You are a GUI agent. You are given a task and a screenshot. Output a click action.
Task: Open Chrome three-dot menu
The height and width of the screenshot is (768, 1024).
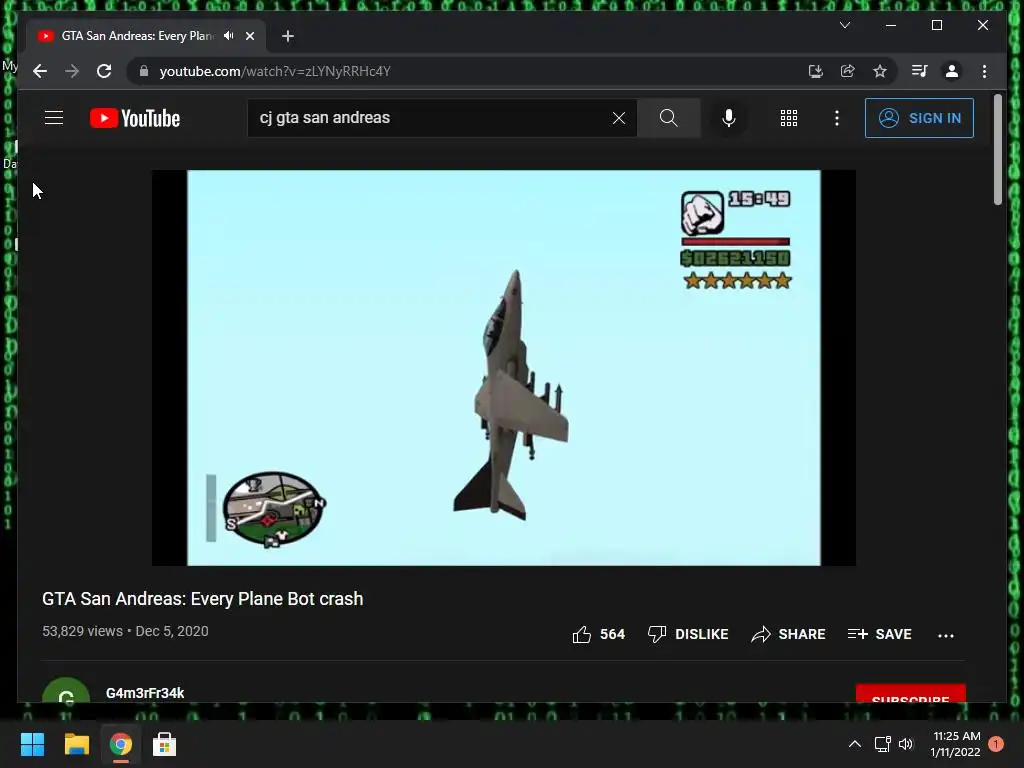(x=984, y=71)
